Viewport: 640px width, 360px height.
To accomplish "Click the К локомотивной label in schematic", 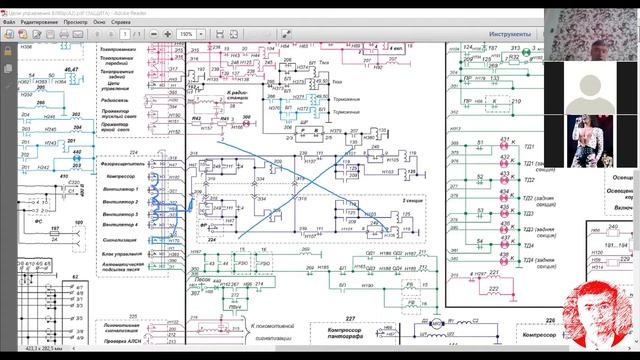I will pyautogui.click(x=272, y=326).
